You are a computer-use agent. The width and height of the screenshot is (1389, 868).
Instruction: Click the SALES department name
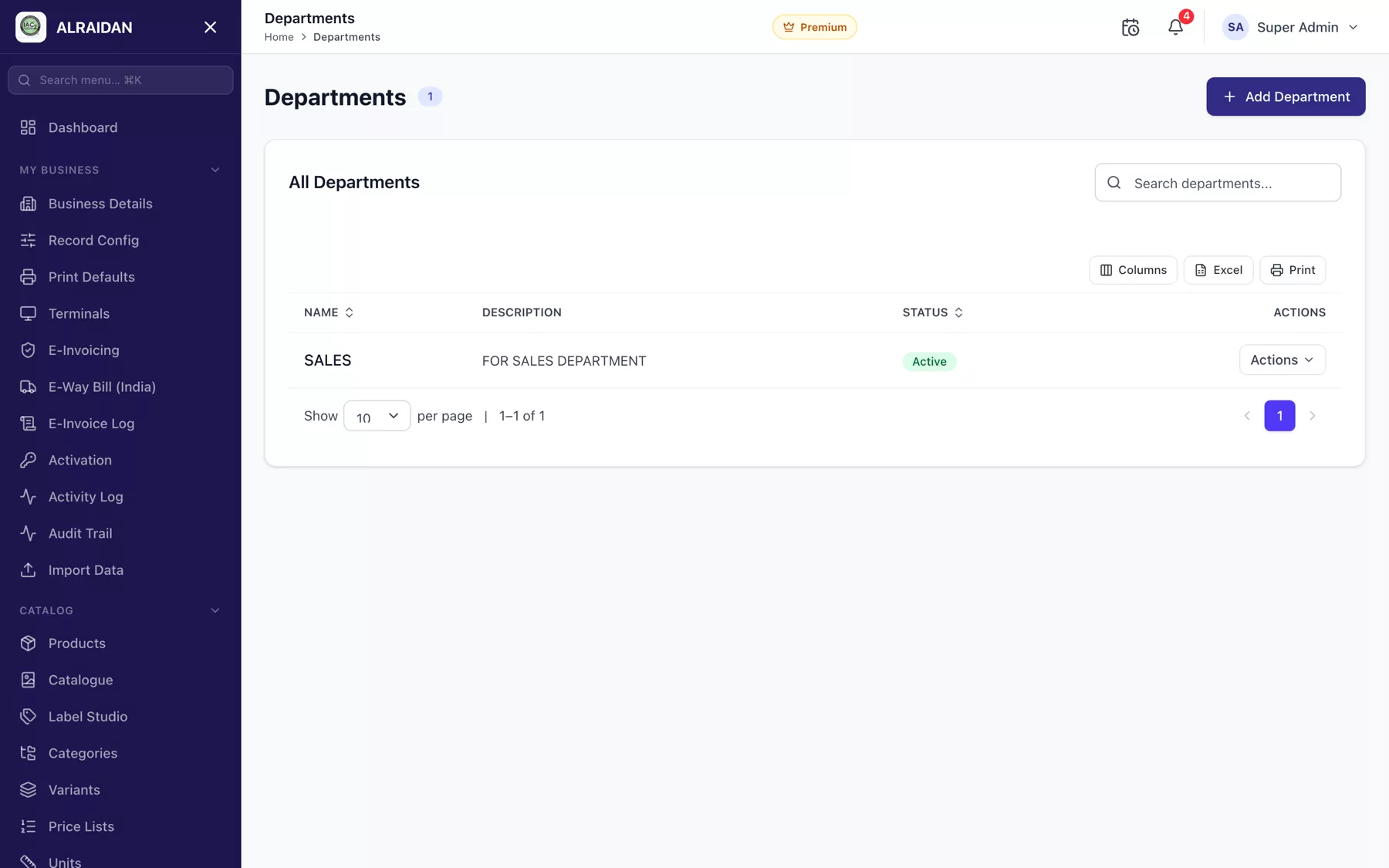coord(327,360)
